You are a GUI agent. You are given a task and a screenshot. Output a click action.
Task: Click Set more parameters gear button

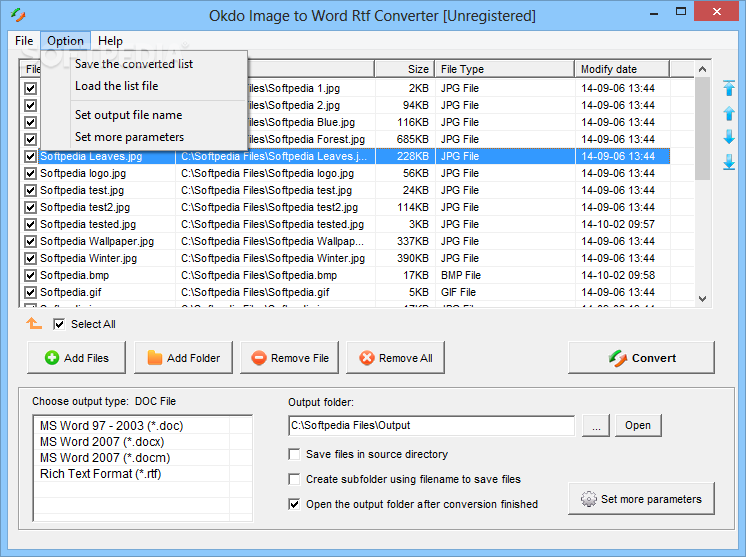point(641,499)
